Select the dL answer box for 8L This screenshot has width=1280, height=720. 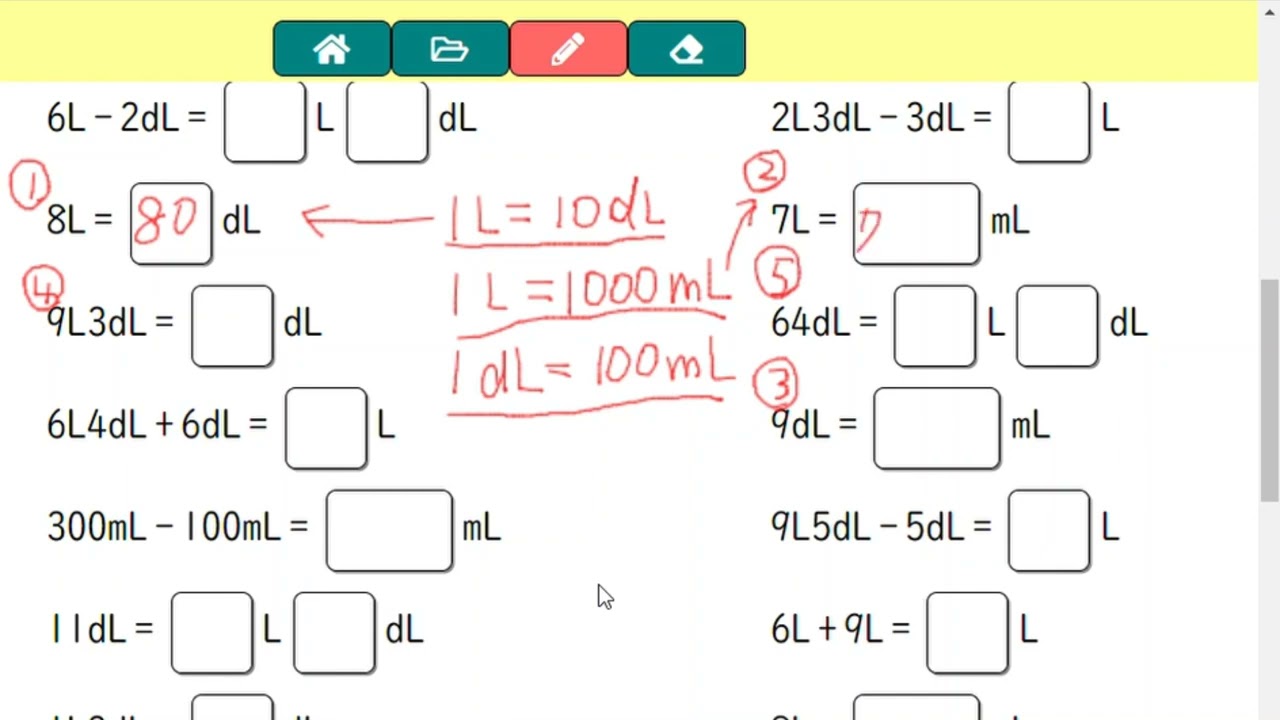(171, 223)
